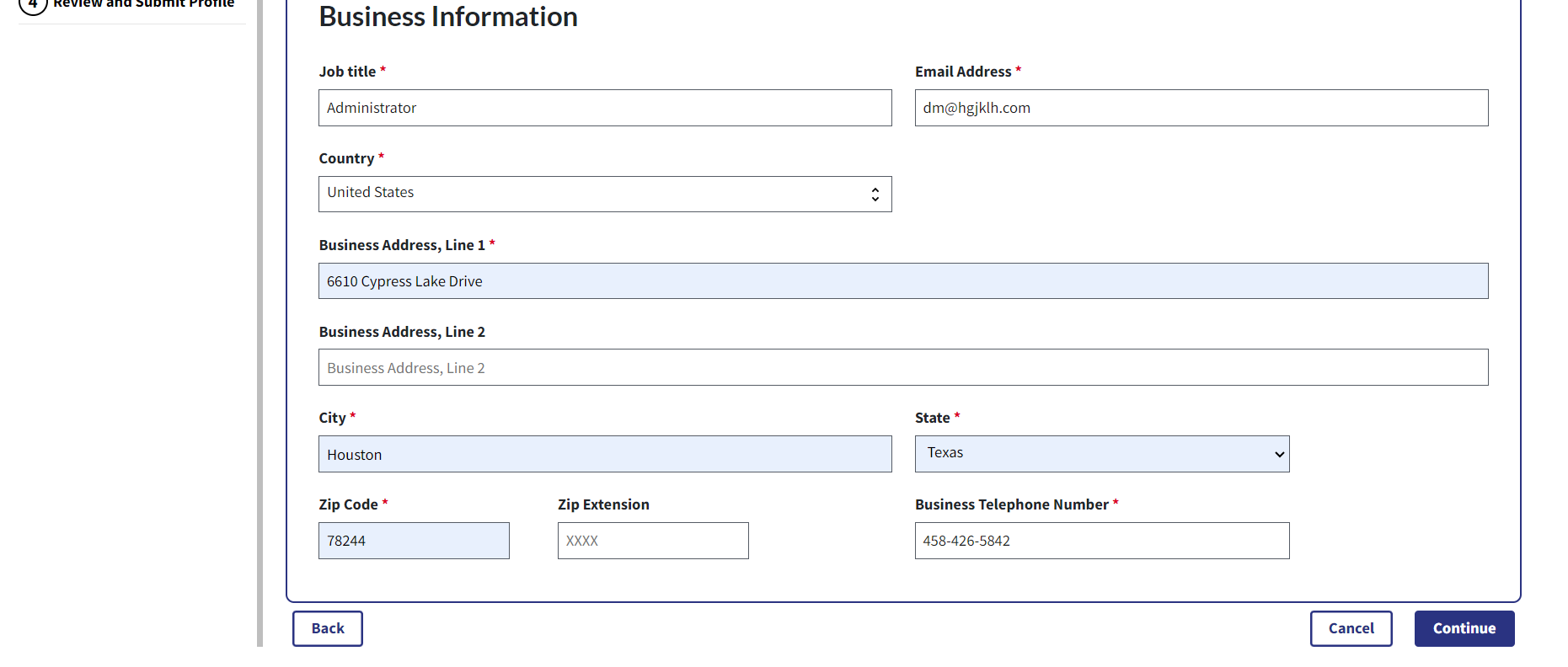Click into the Email Address input
The height and width of the screenshot is (667, 1568).
coord(1201,108)
